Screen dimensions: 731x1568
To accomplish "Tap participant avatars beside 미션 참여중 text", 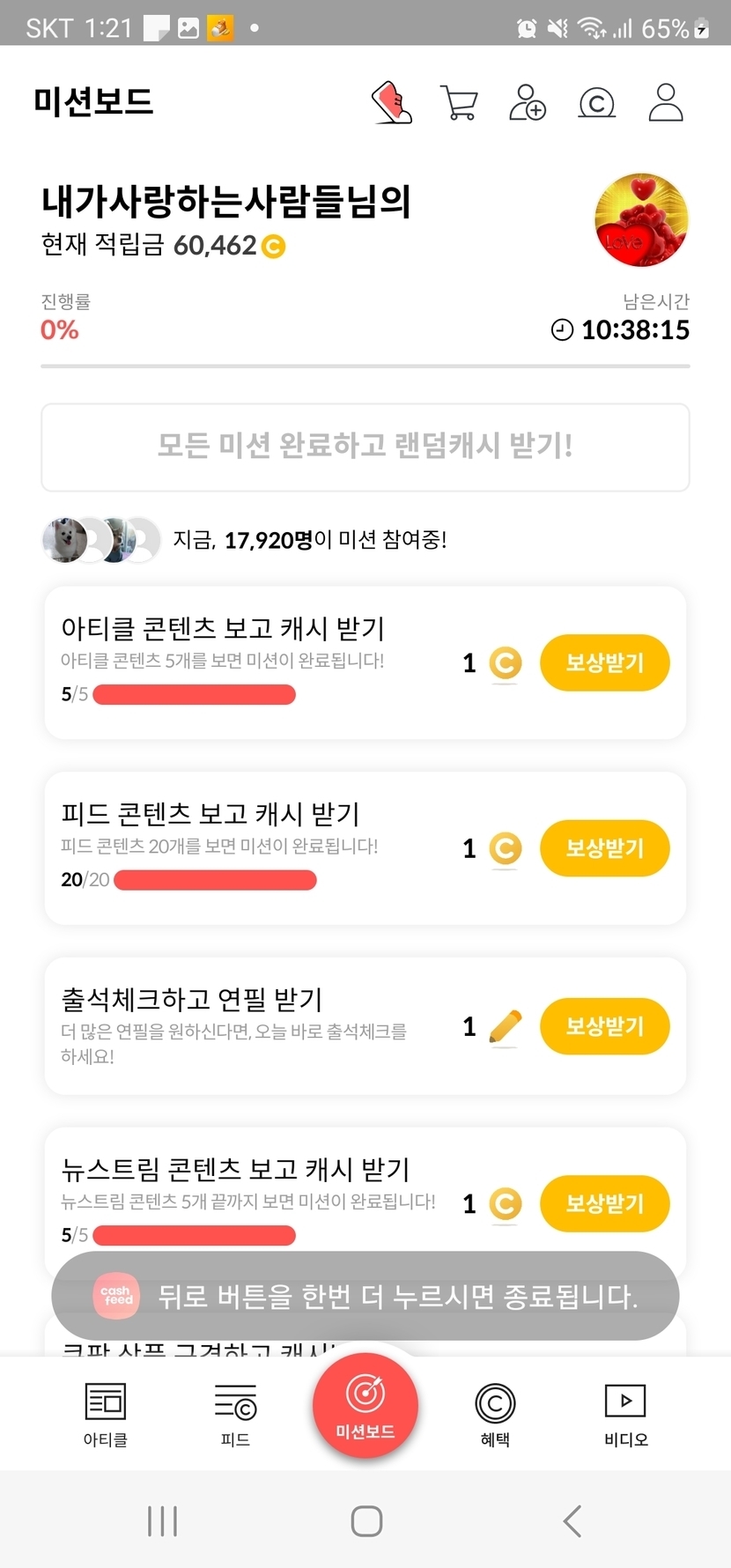I will click(x=101, y=540).
